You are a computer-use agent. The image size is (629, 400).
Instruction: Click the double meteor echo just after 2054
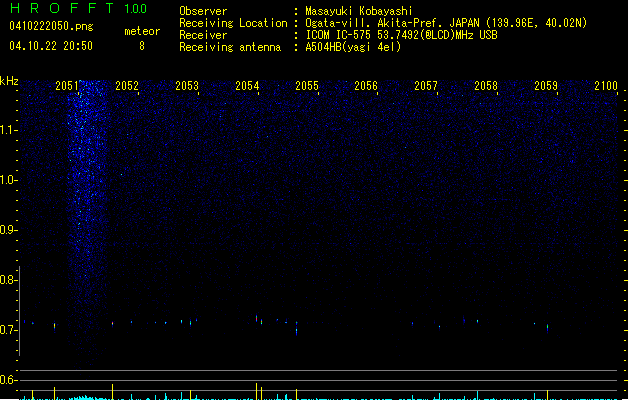click(x=259, y=320)
